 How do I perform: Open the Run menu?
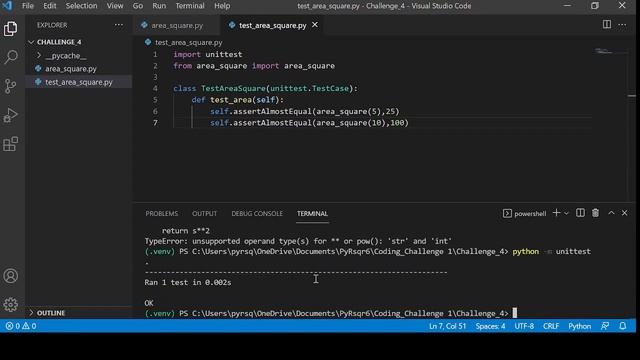tap(159, 6)
